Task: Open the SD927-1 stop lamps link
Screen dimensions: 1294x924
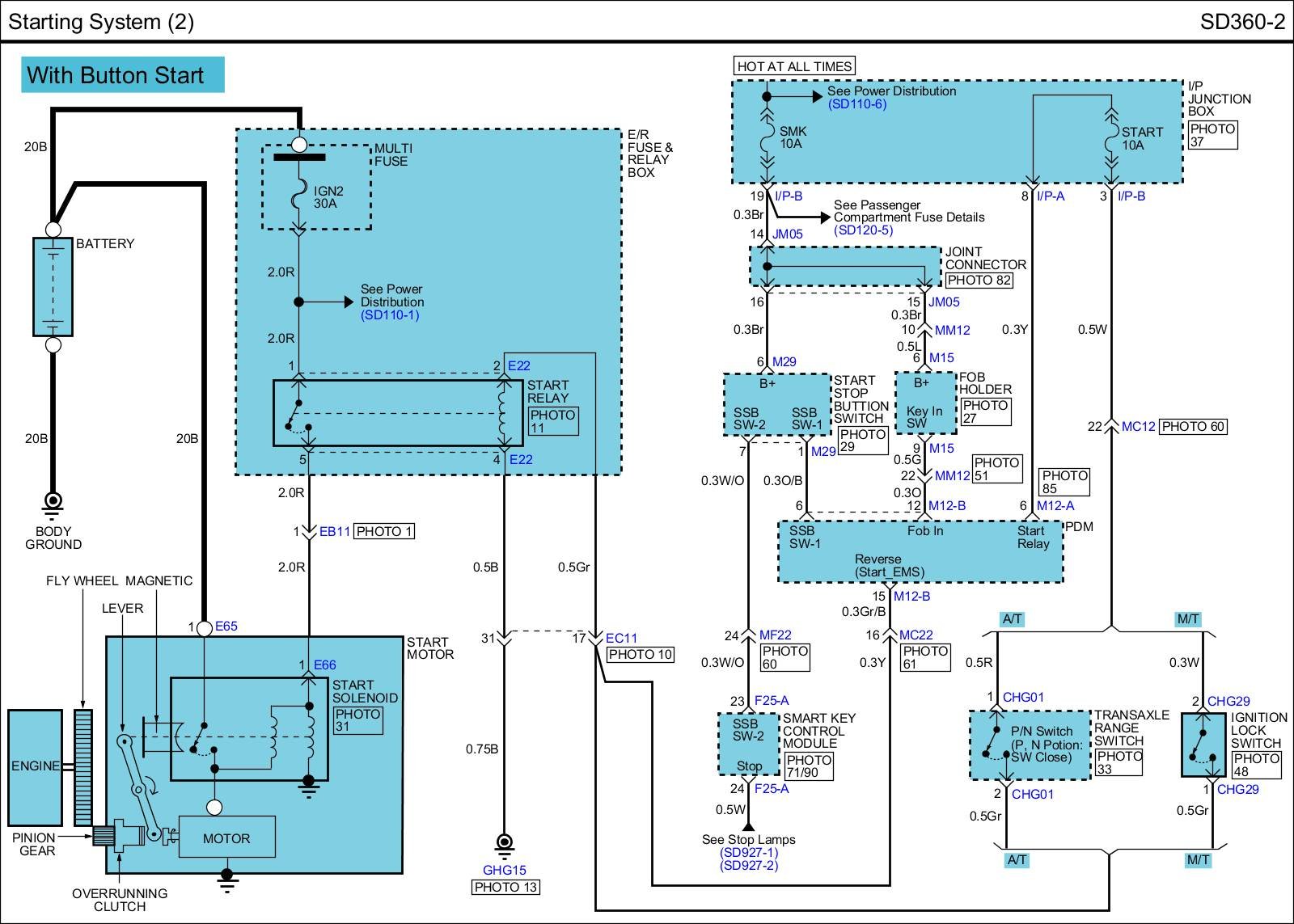Action: click(x=748, y=853)
